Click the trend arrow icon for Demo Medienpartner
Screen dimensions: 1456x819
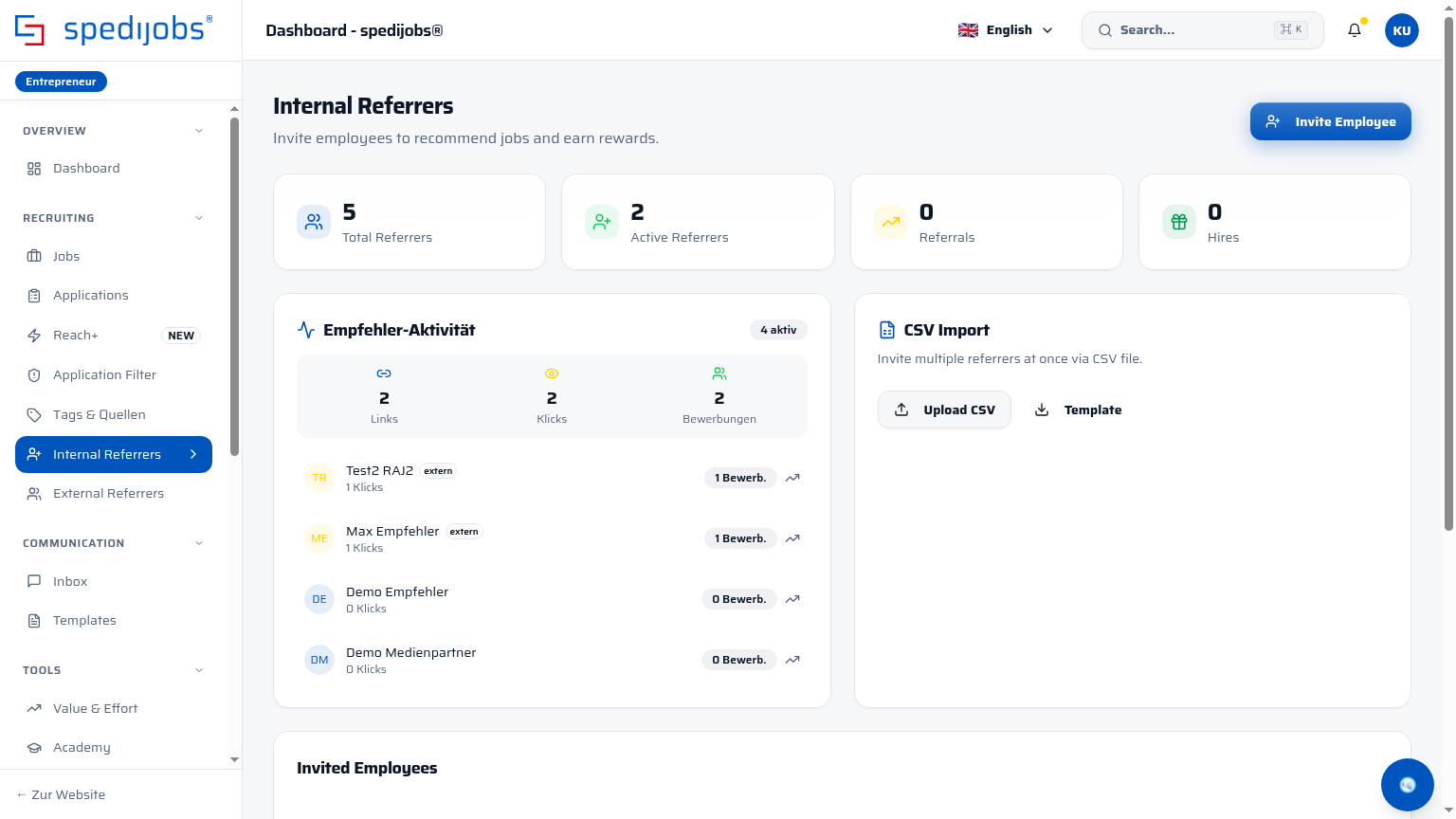(792, 660)
